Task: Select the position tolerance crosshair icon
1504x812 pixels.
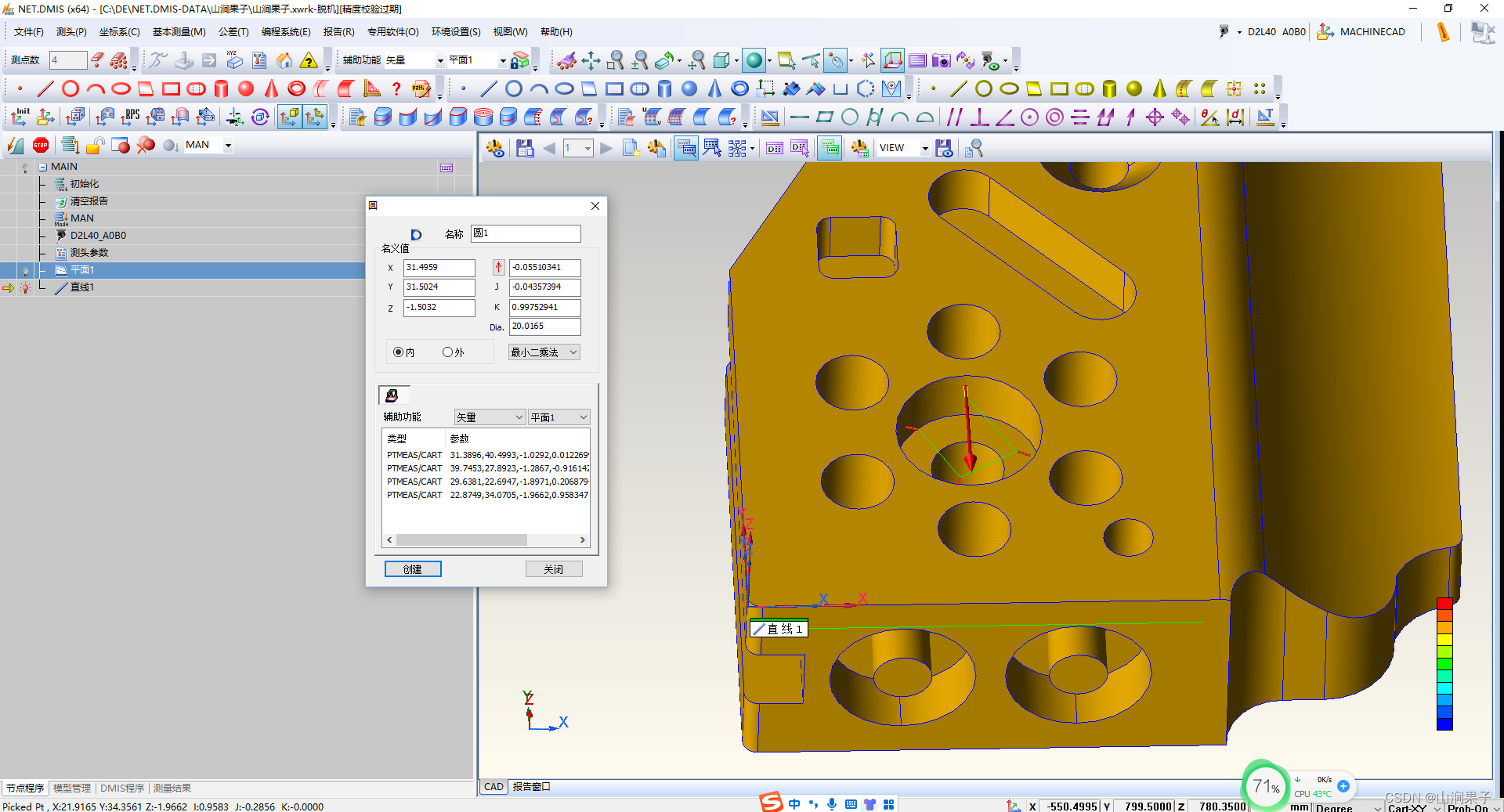Action: (1155, 117)
